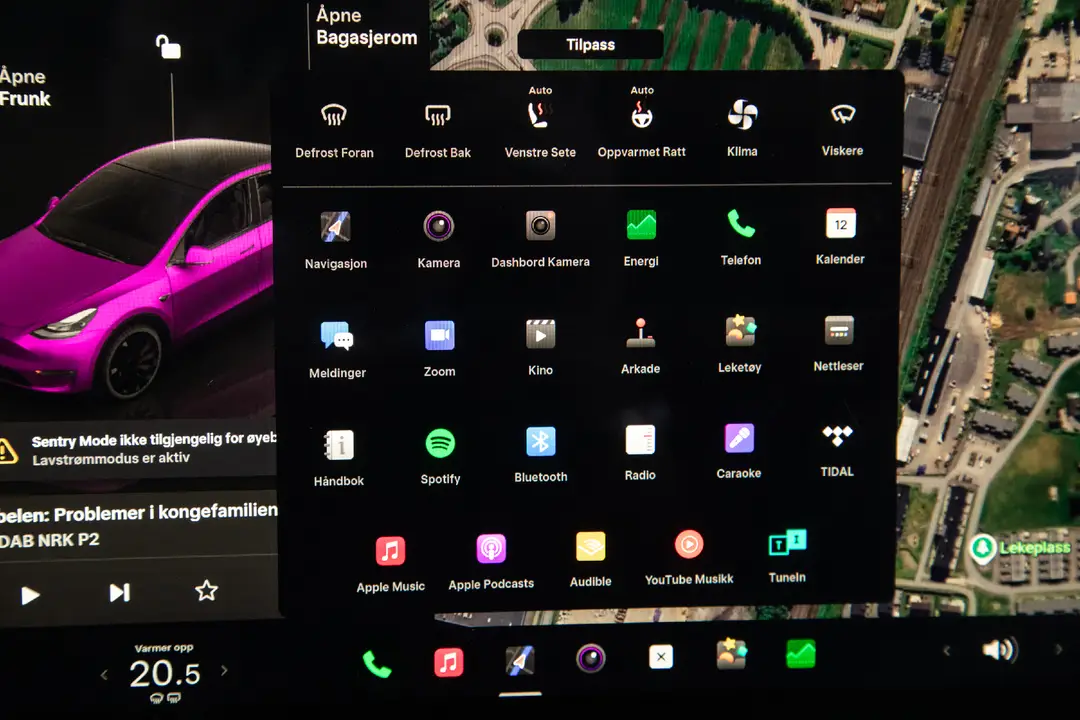Screen dimensions: 1080x720
Task: Increase cabin temperature with the right chevron
Action: click(x=224, y=672)
